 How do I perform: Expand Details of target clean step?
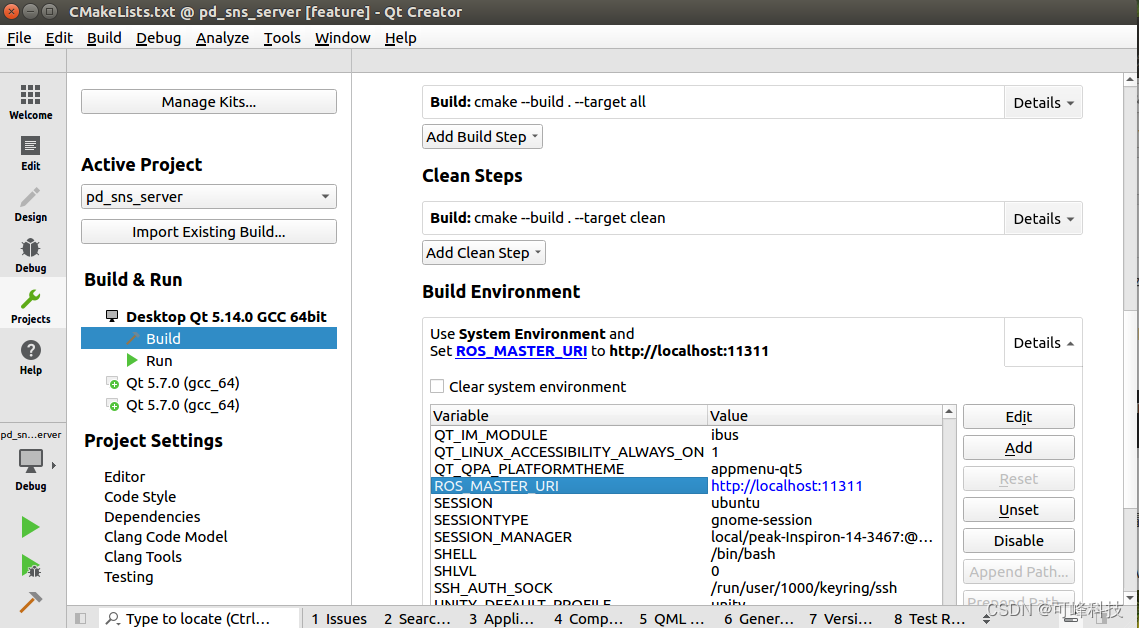[1043, 219]
